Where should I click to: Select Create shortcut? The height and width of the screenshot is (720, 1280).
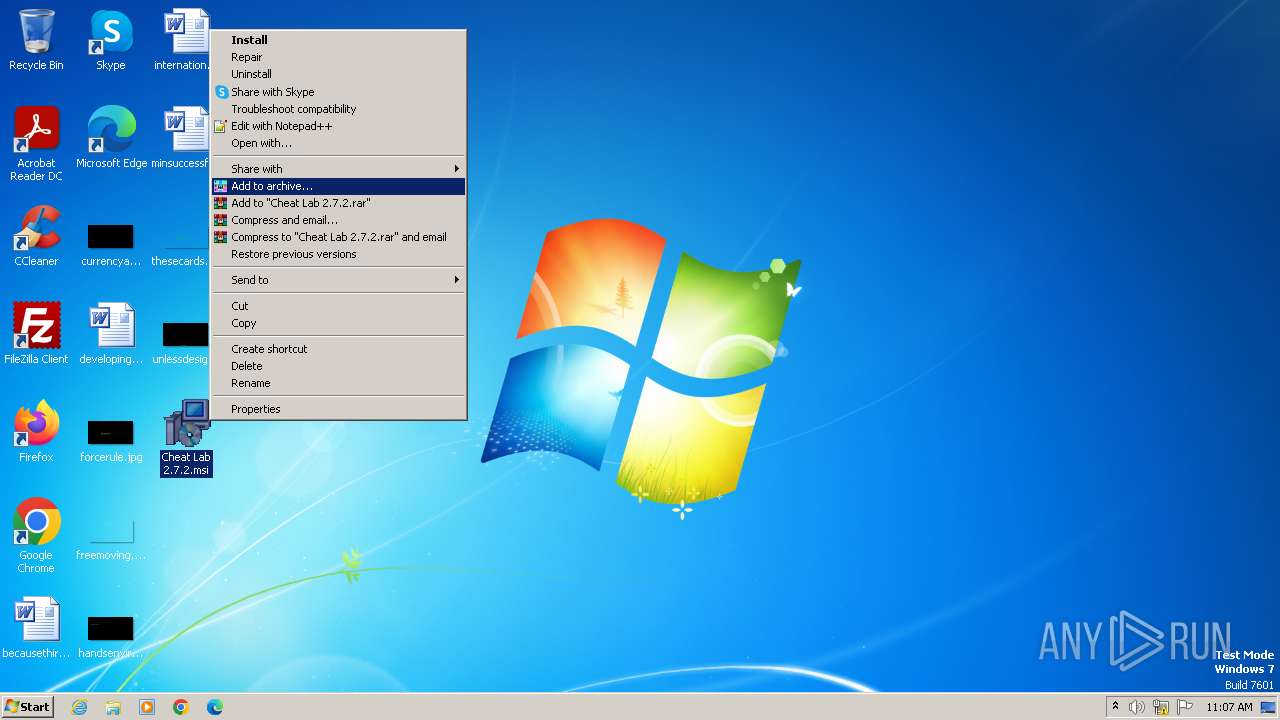coord(338,349)
